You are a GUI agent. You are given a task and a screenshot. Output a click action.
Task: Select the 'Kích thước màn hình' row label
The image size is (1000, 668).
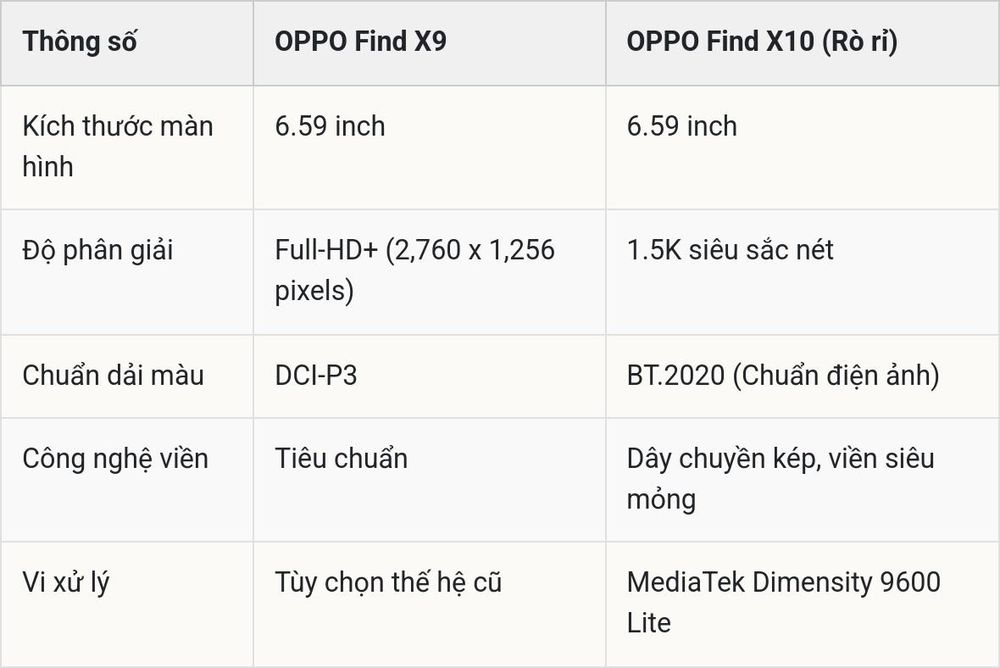click(117, 146)
